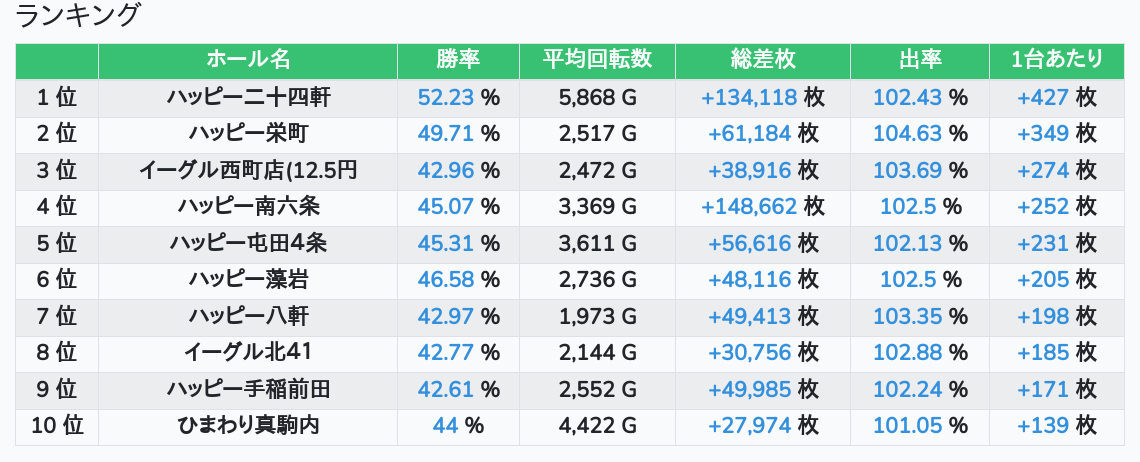Screen dimensions: 1140x462
Task: Click the ハッピー藻岩 hall name
Action: pos(248,280)
